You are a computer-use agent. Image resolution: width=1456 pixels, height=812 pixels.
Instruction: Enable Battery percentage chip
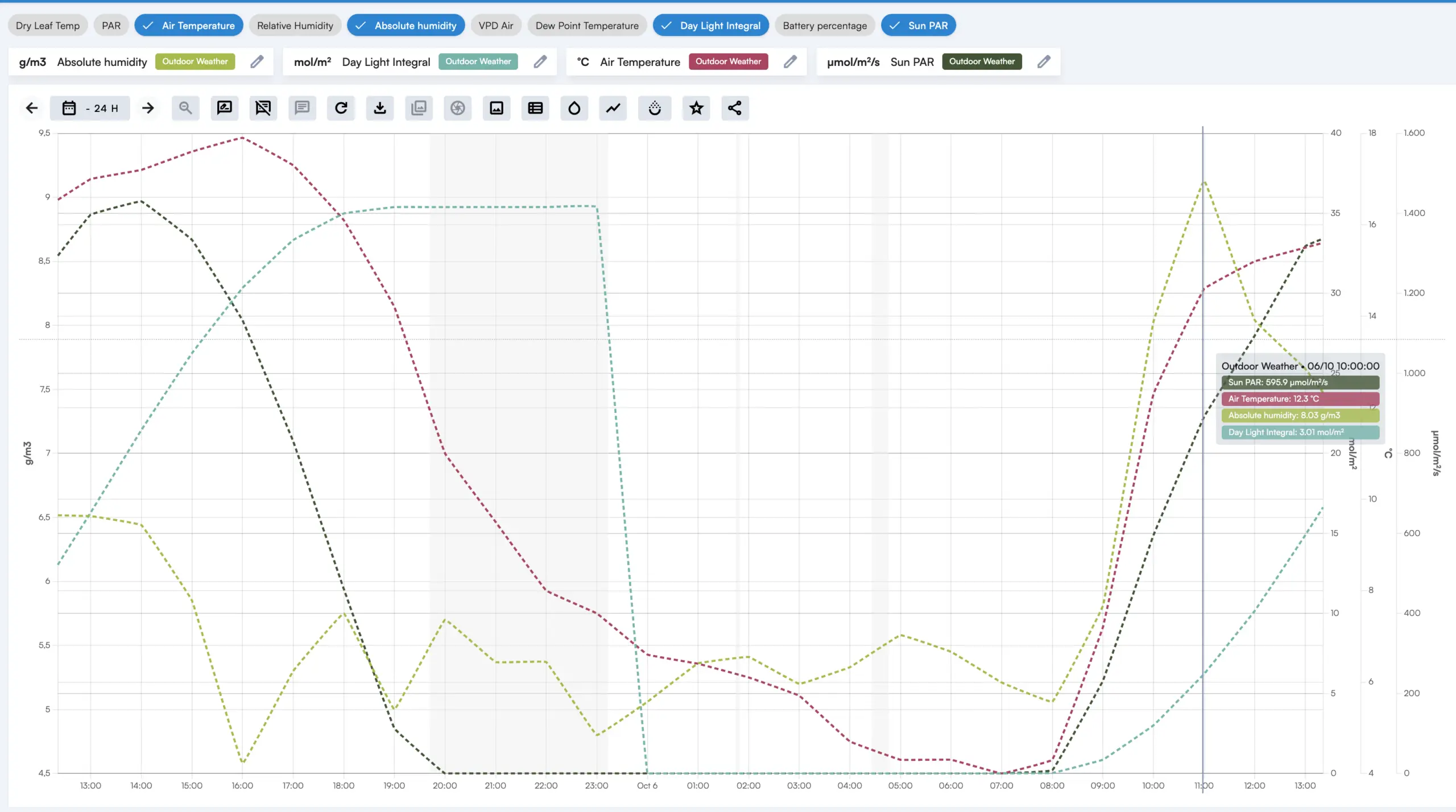point(825,26)
